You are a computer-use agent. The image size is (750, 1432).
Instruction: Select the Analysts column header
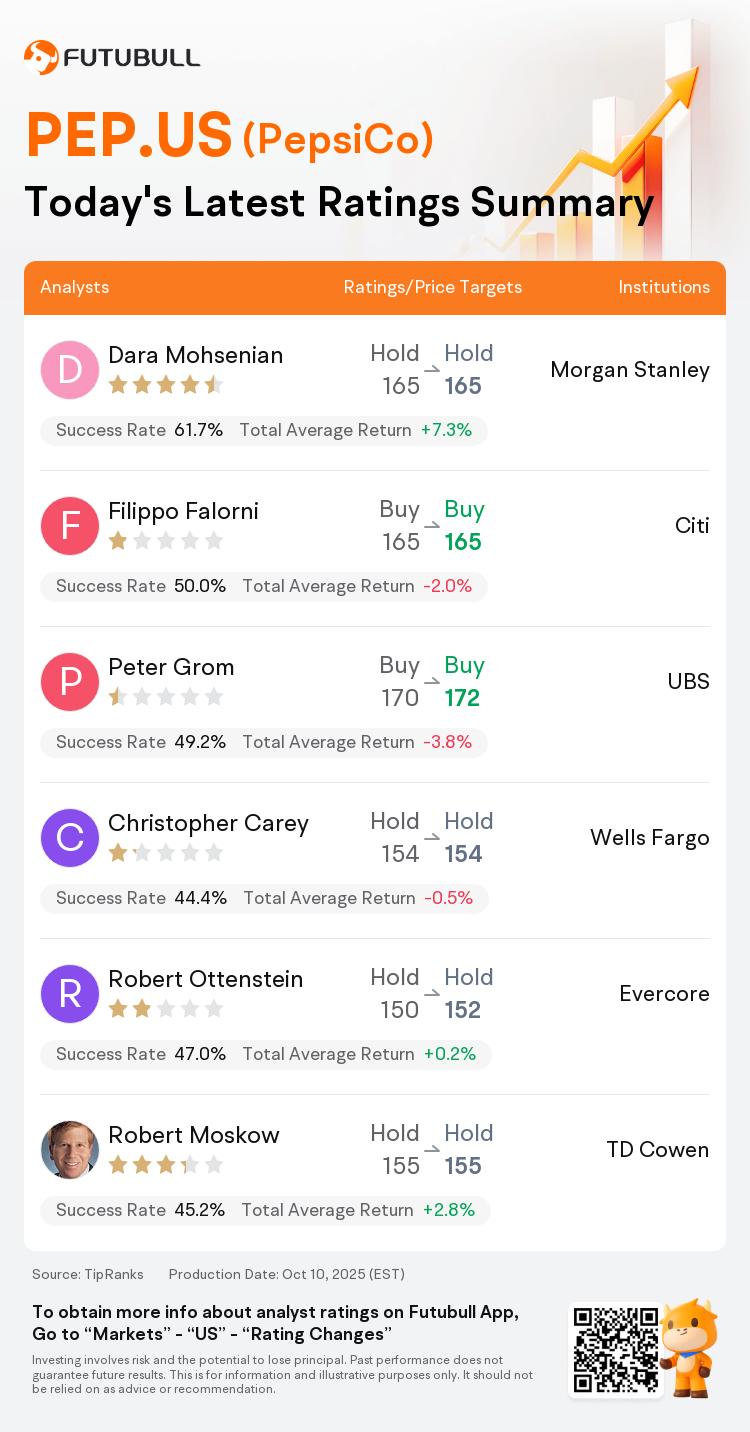(75, 287)
